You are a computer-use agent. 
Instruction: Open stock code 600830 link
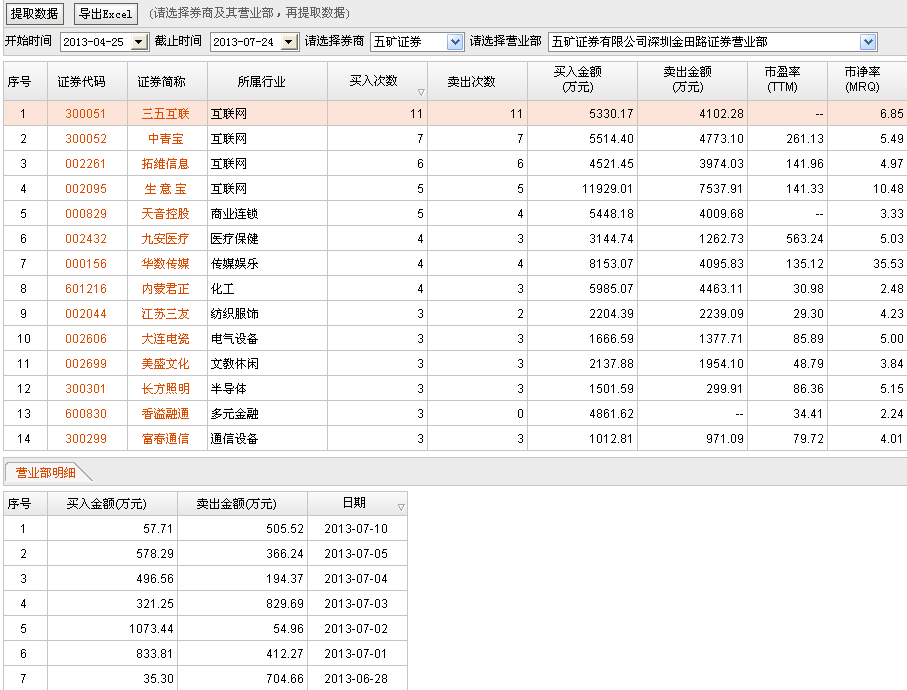pos(85,414)
